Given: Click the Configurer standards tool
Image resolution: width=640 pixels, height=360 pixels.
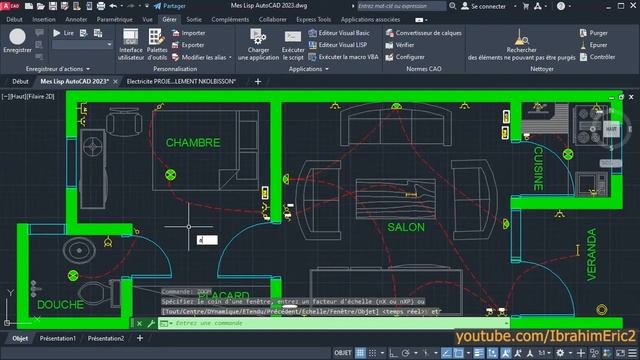Looking at the screenshot, I should point(405,57).
